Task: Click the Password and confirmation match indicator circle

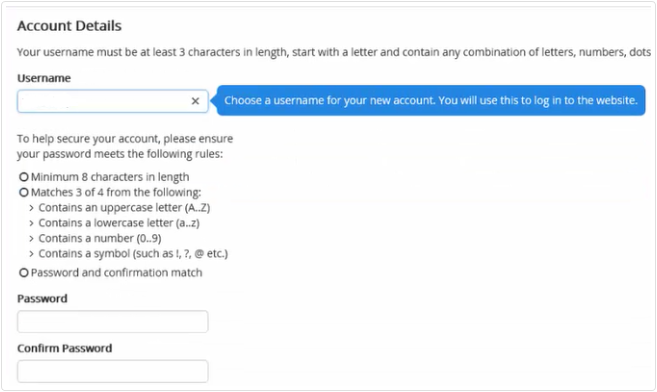Action: point(24,273)
